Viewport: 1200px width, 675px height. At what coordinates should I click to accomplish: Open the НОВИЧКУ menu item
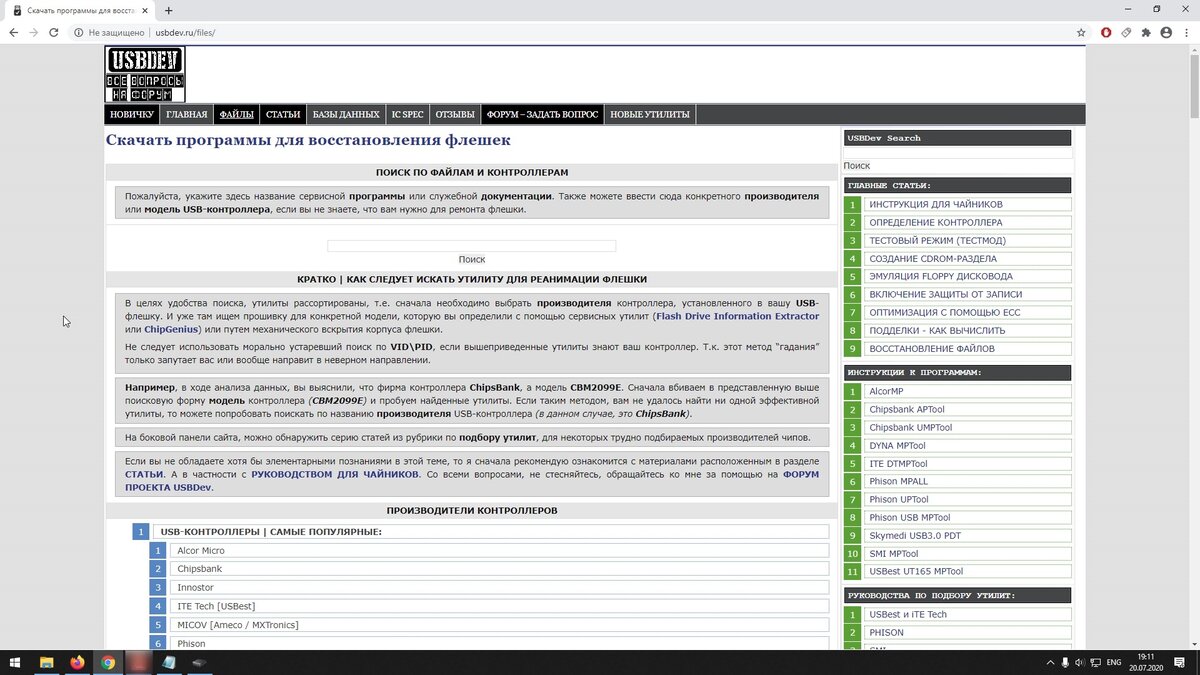(132, 114)
